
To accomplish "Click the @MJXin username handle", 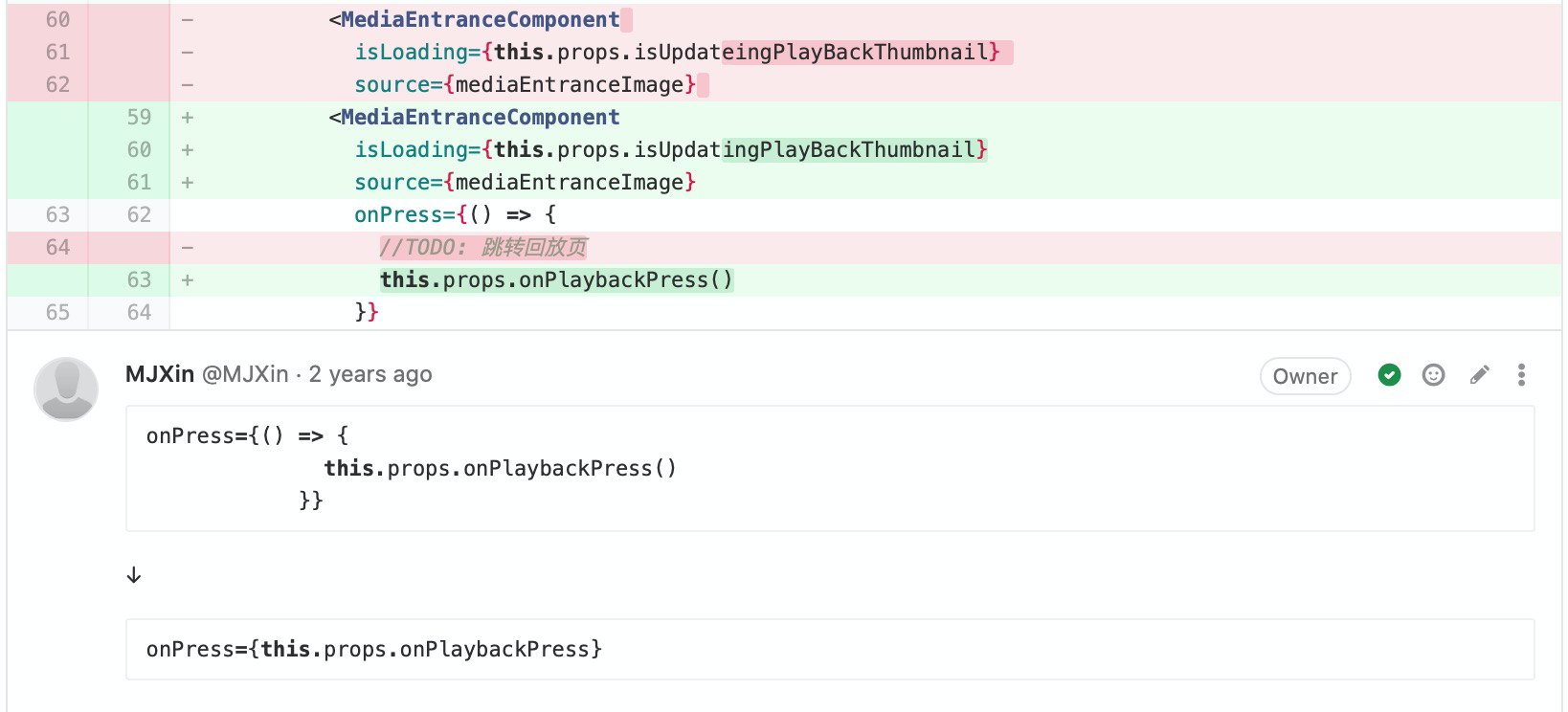I will coord(245,374).
